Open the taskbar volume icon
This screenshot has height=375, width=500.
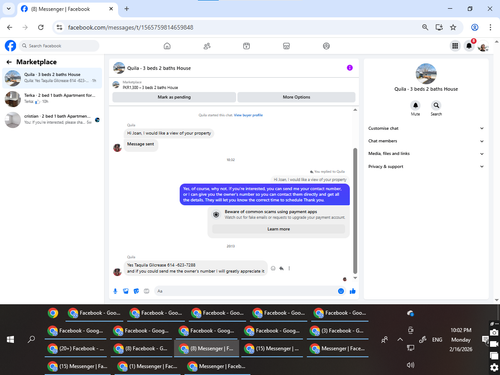(410, 365)
